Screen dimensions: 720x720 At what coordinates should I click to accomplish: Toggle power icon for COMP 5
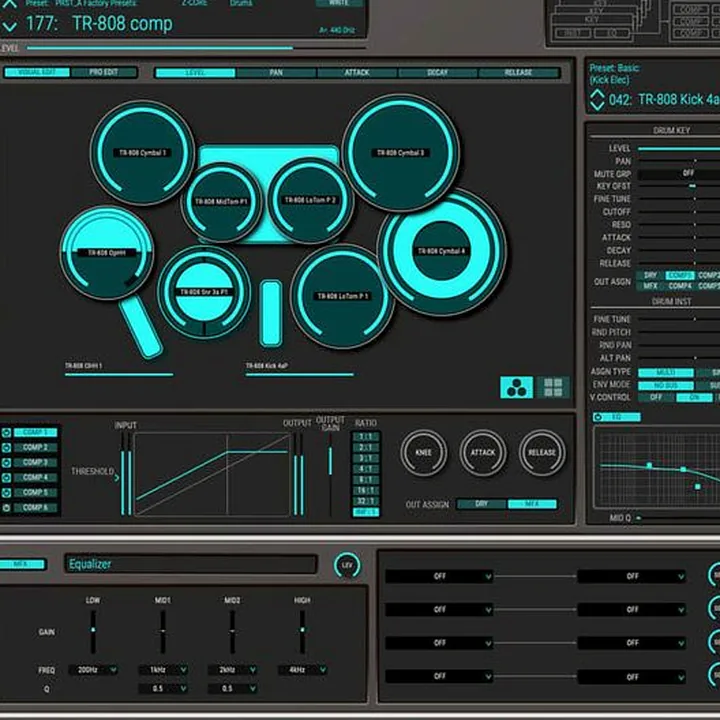[6, 493]
